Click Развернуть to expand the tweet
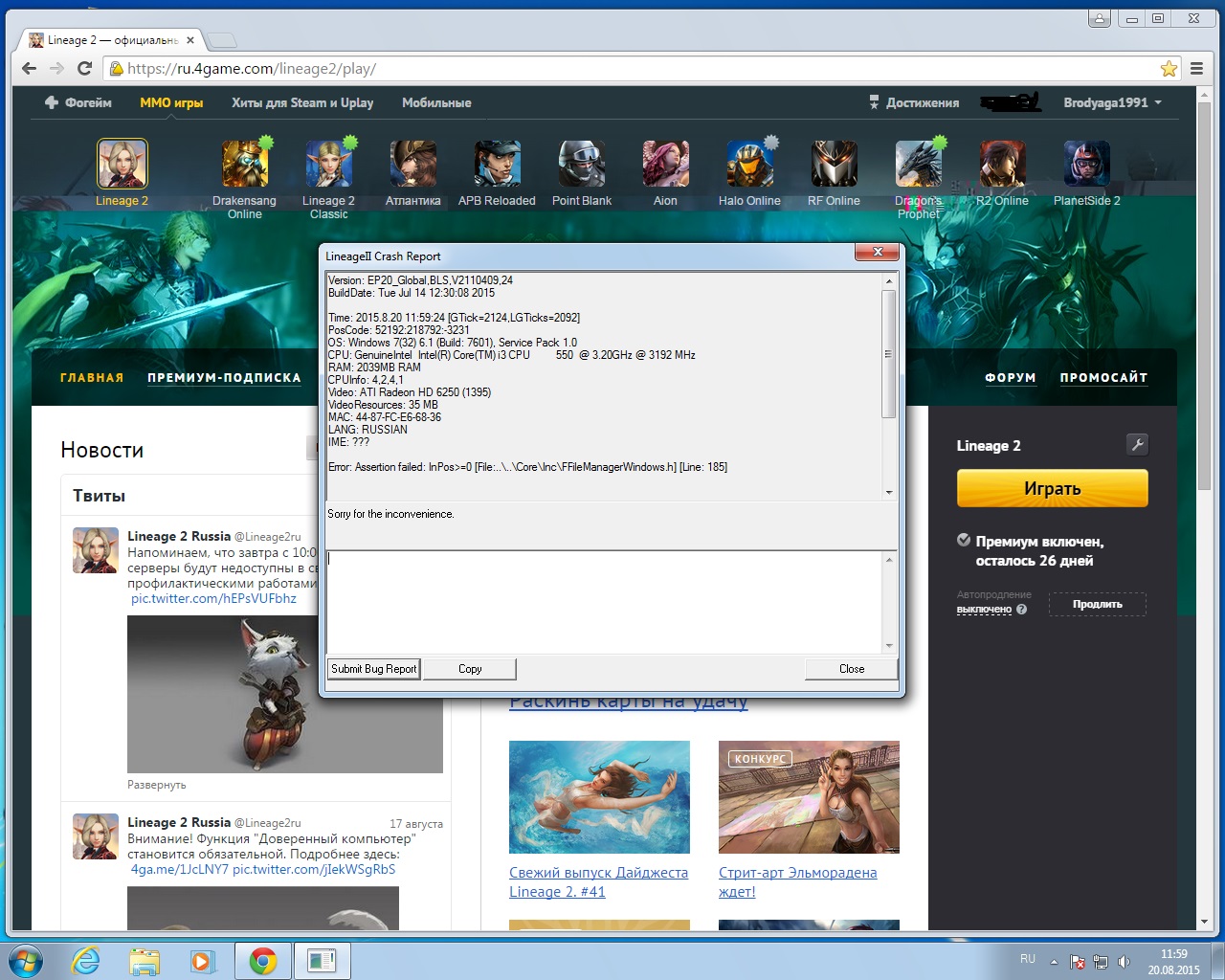 157,785
